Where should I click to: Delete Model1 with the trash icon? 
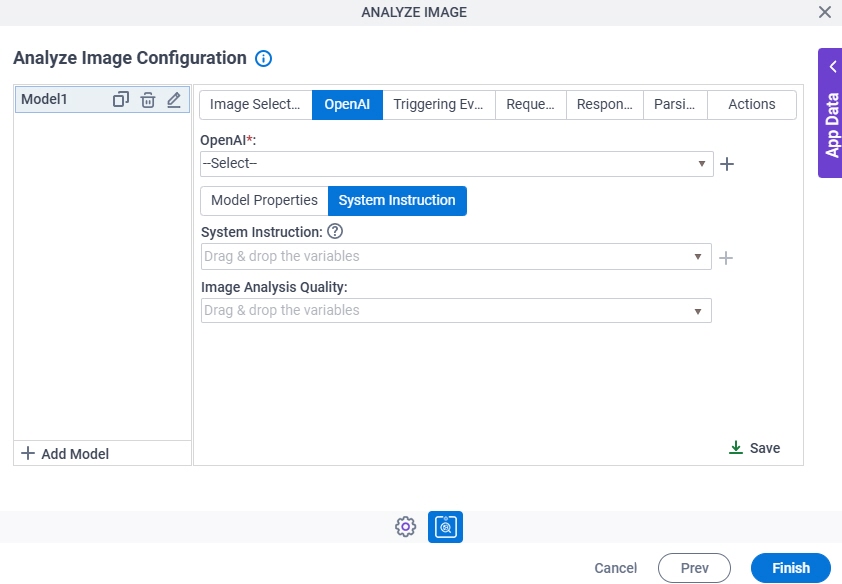[148, 100]
